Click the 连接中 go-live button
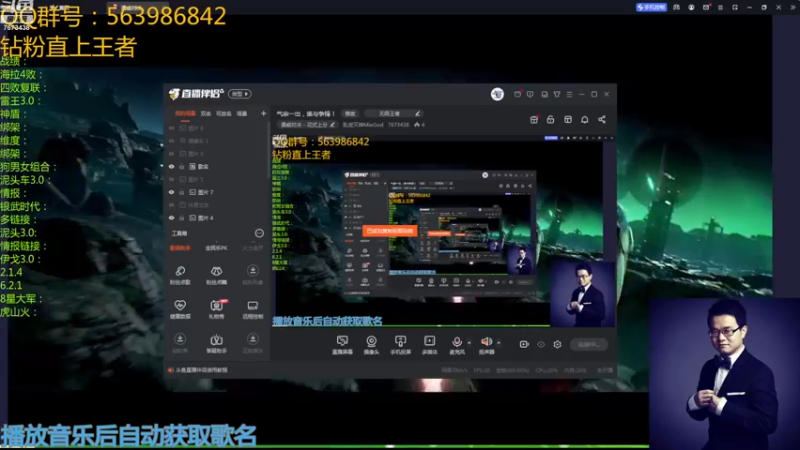 (x=589, y=344)
